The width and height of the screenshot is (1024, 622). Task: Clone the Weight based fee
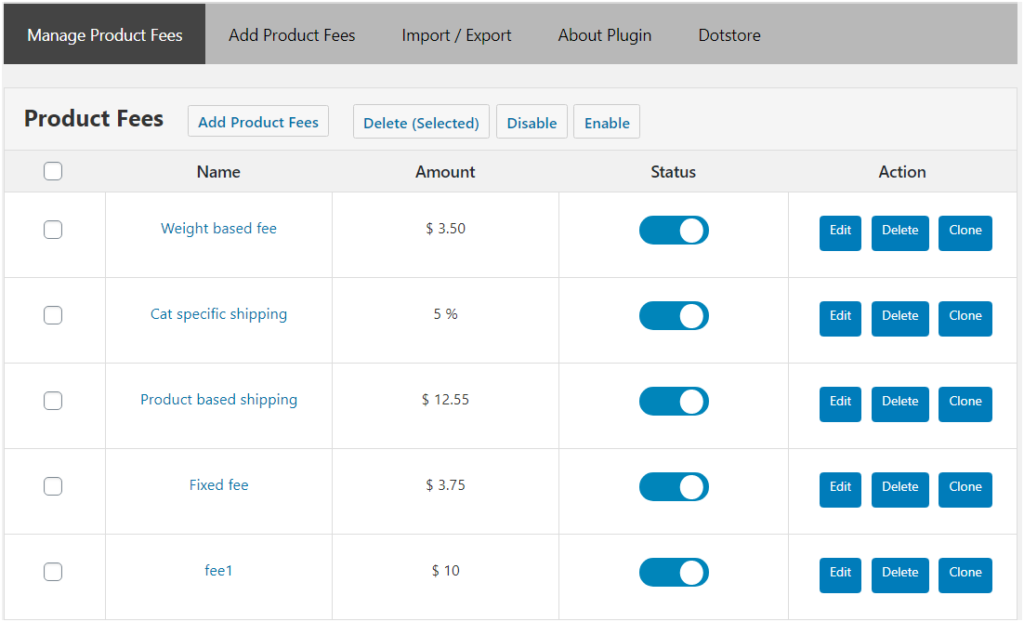tap(964, 232)
